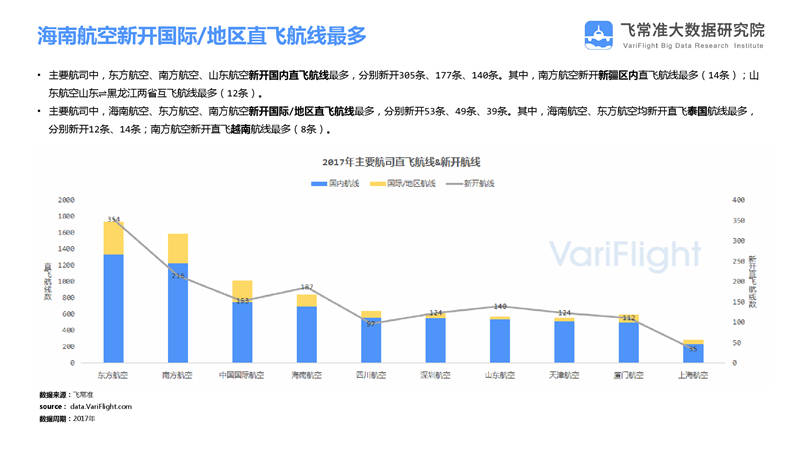The image size is (800, 455).
Task: Open the data.VariFlight.com source link
Action: (x=101, y=407)
